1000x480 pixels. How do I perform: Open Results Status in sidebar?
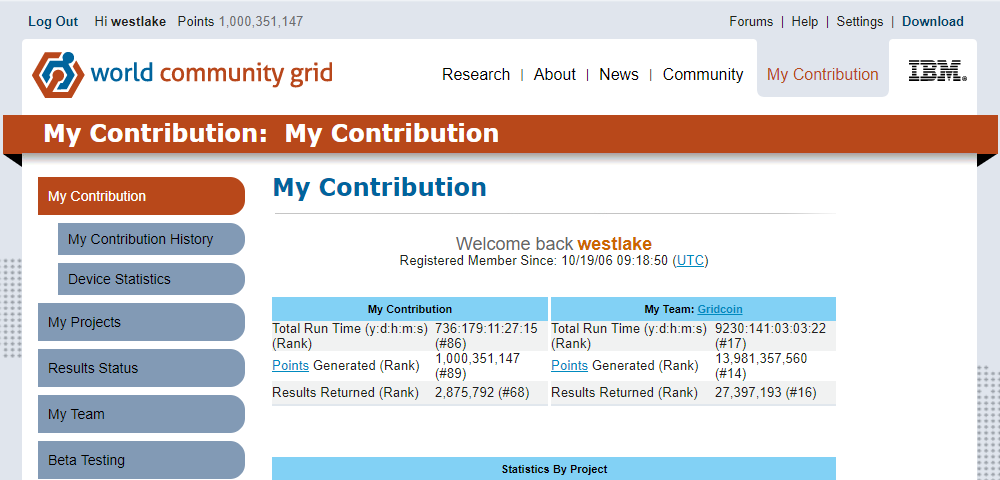point(142,368)
